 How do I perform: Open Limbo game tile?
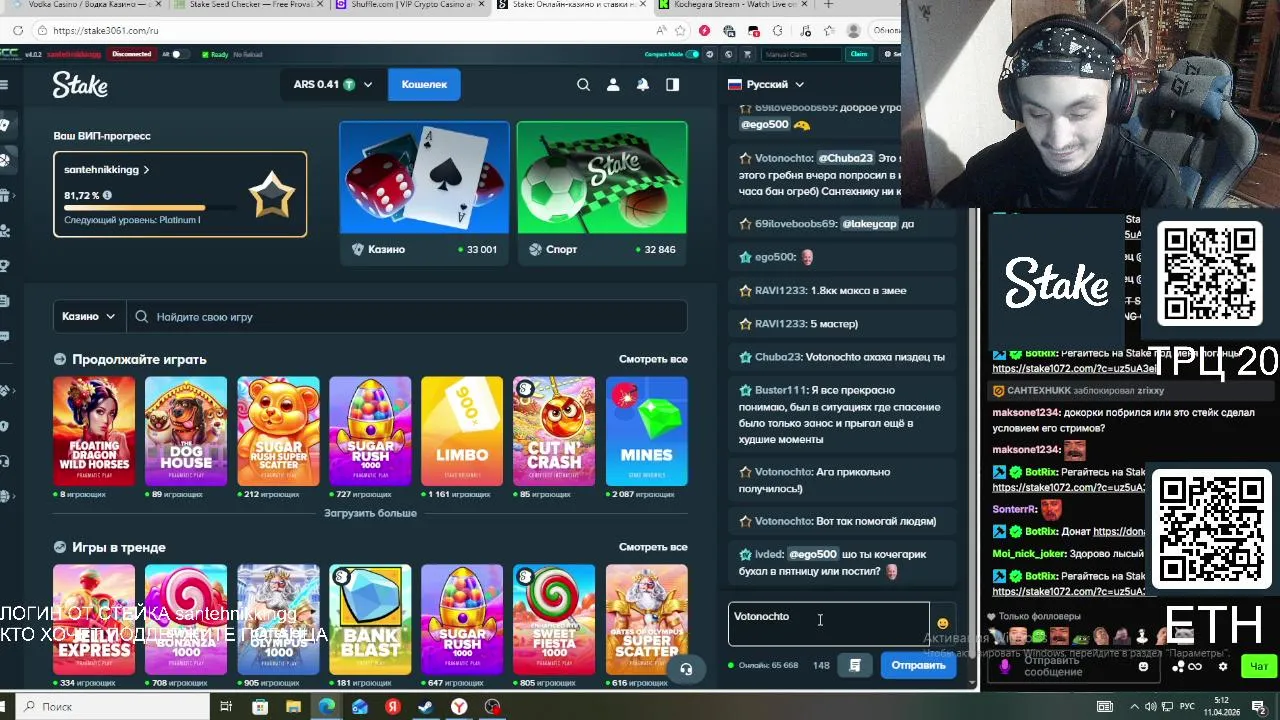462,431
